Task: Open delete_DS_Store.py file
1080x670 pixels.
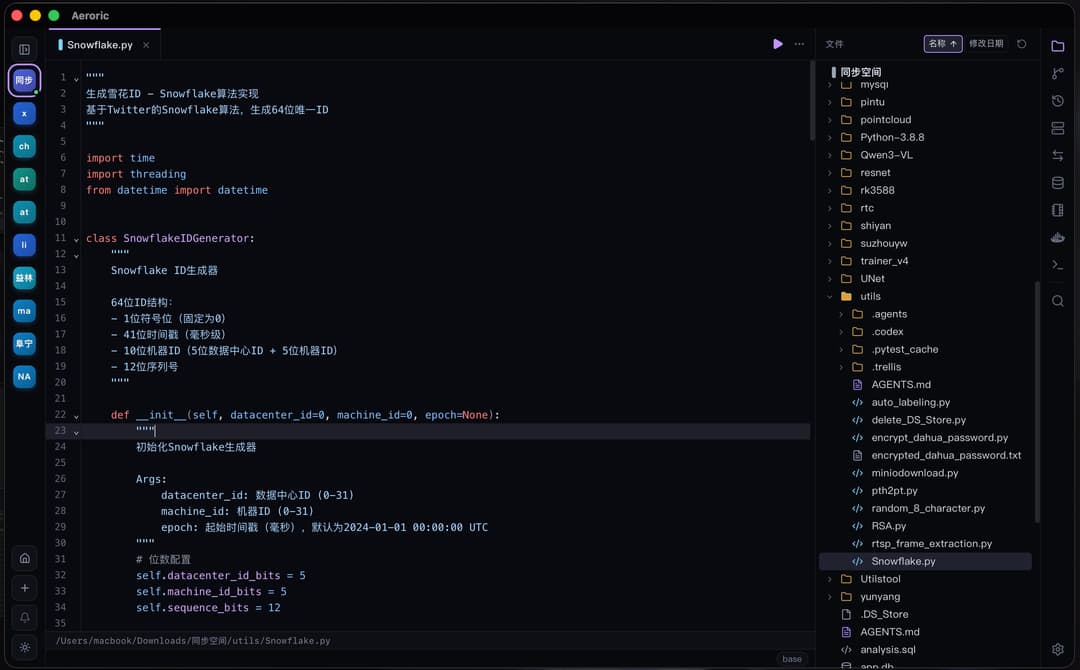Action: [x=926, y=420]
